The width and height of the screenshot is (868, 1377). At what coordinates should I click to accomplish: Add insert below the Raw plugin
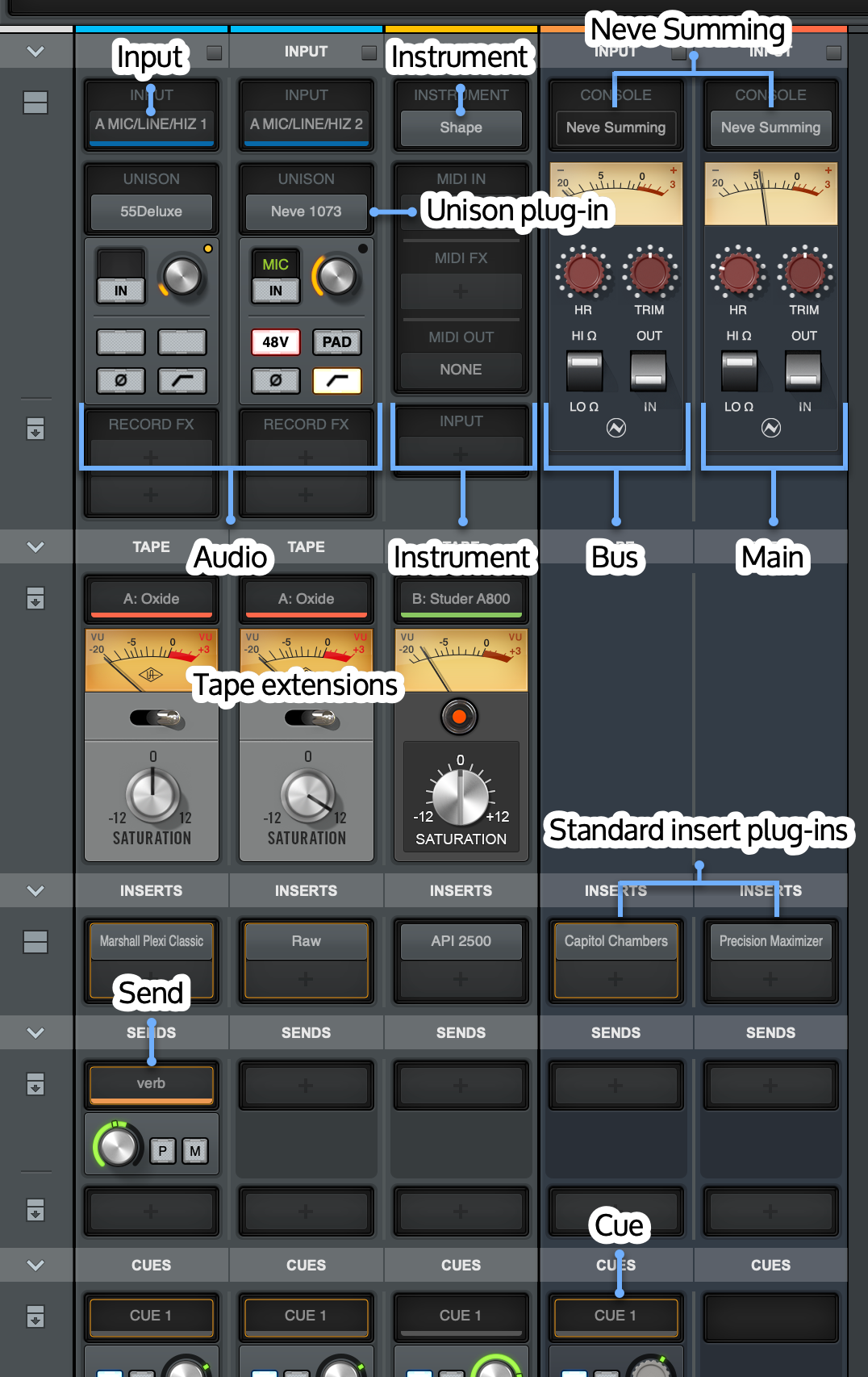[307, 979]
